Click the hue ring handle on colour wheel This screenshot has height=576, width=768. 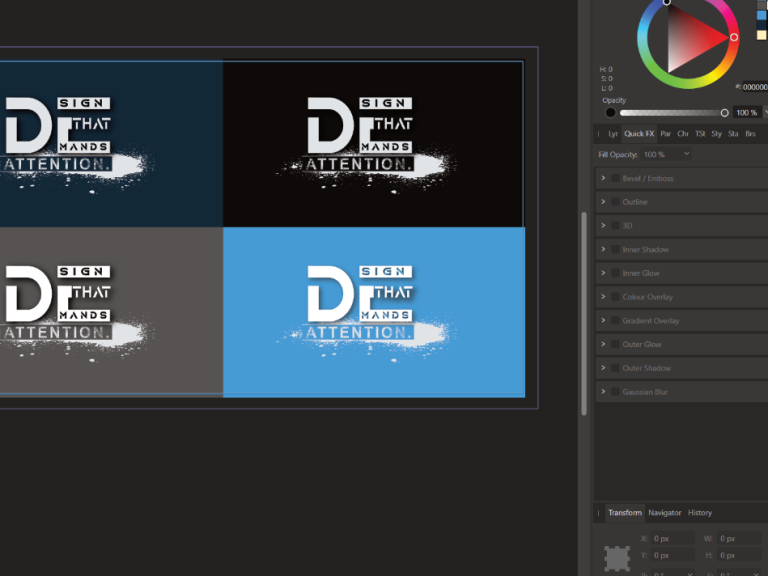click(734, 37)
